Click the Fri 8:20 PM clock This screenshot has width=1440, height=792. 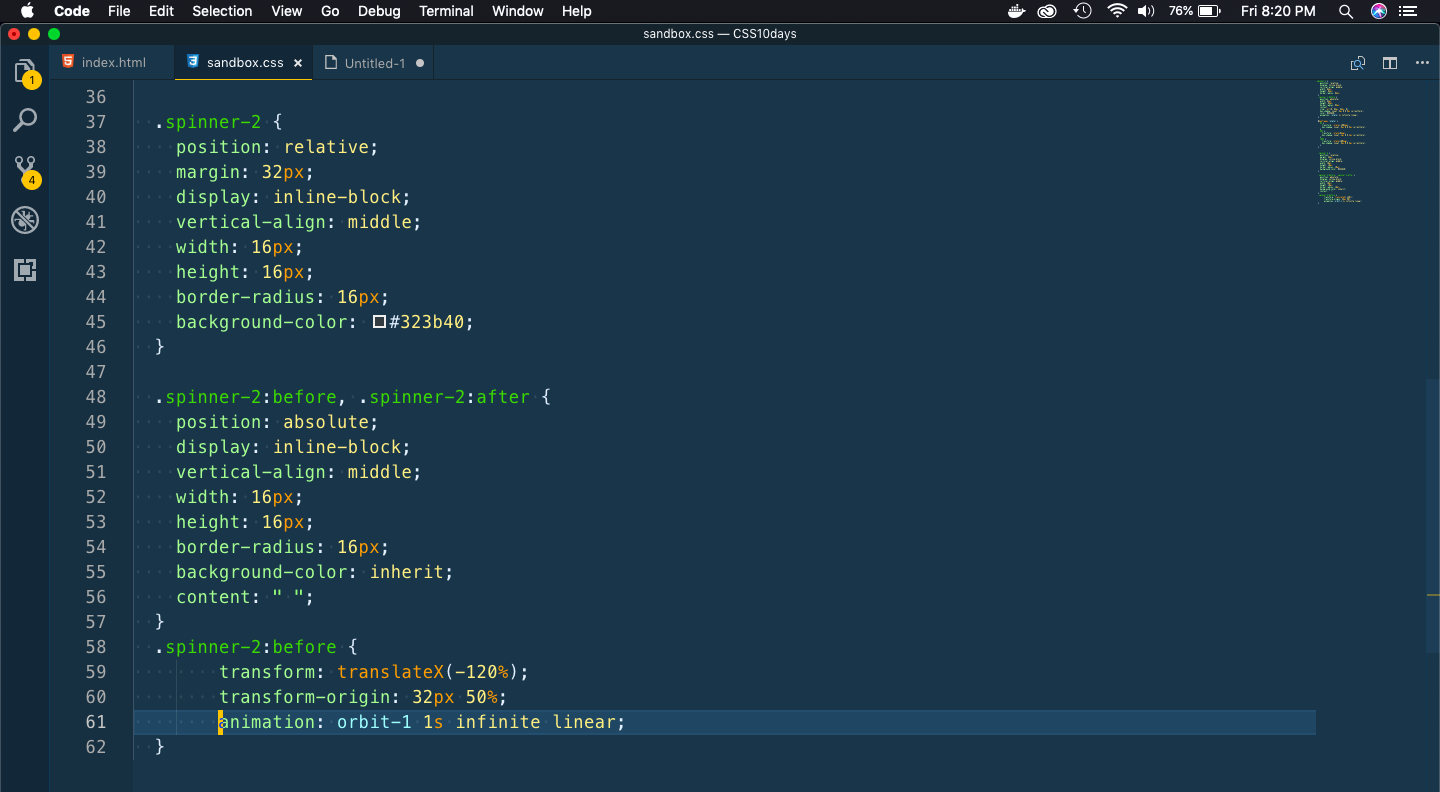pyautogui.click(x=1278, y=11)
